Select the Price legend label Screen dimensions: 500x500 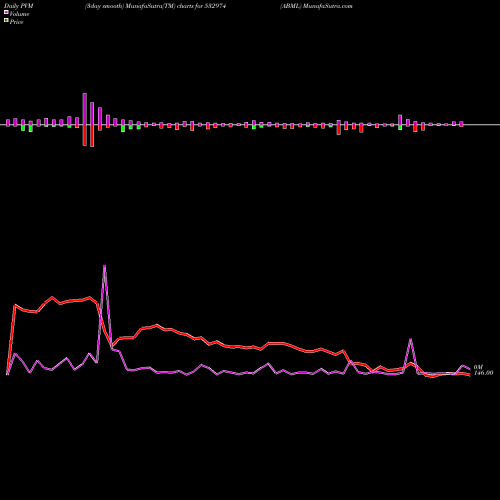[x=16, y=22]
